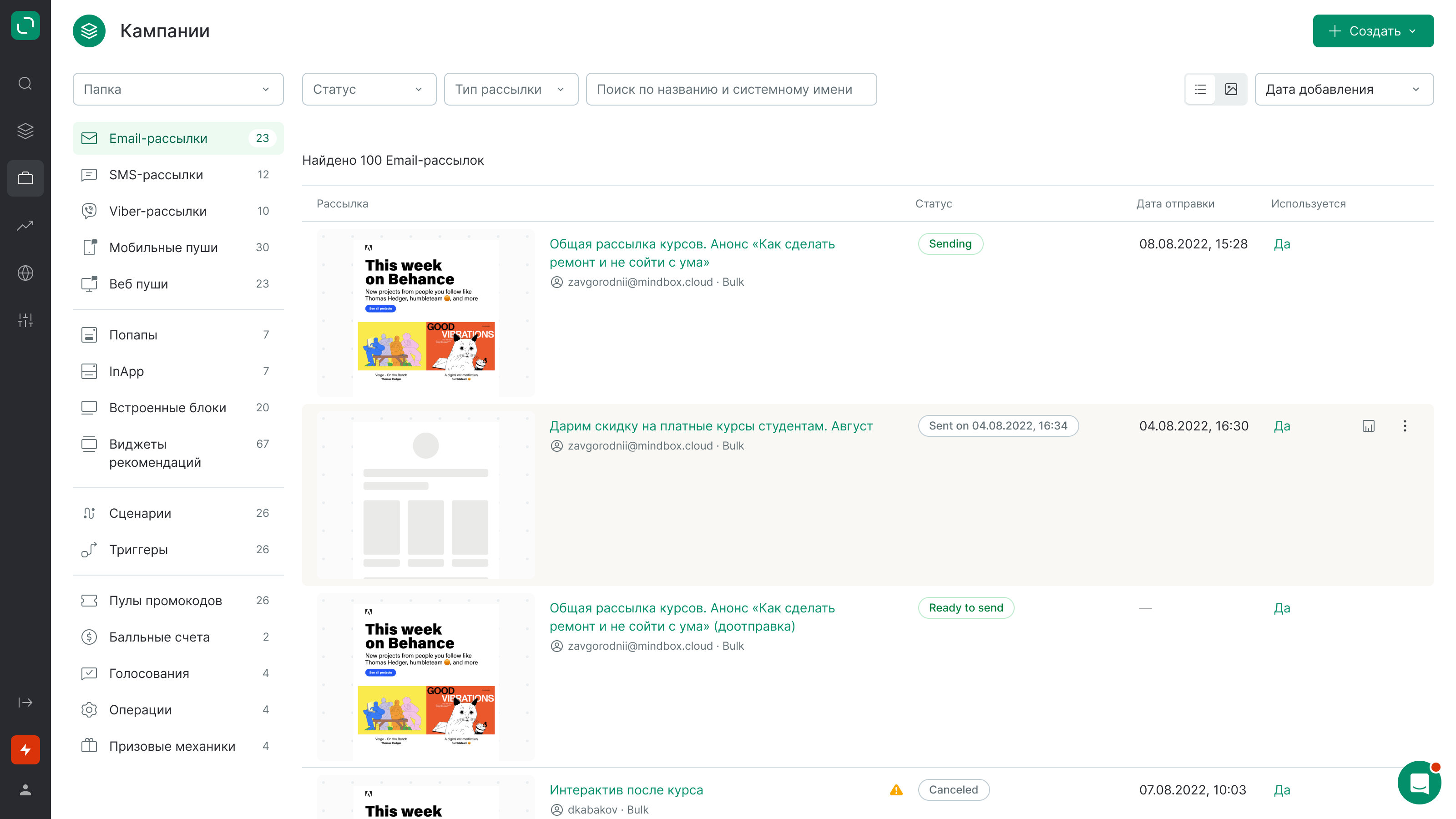The width and height of the screenshot is (1456, 819).
Task: Open the Тип рассылки filter dropdown
Action: tap(511, 89)
